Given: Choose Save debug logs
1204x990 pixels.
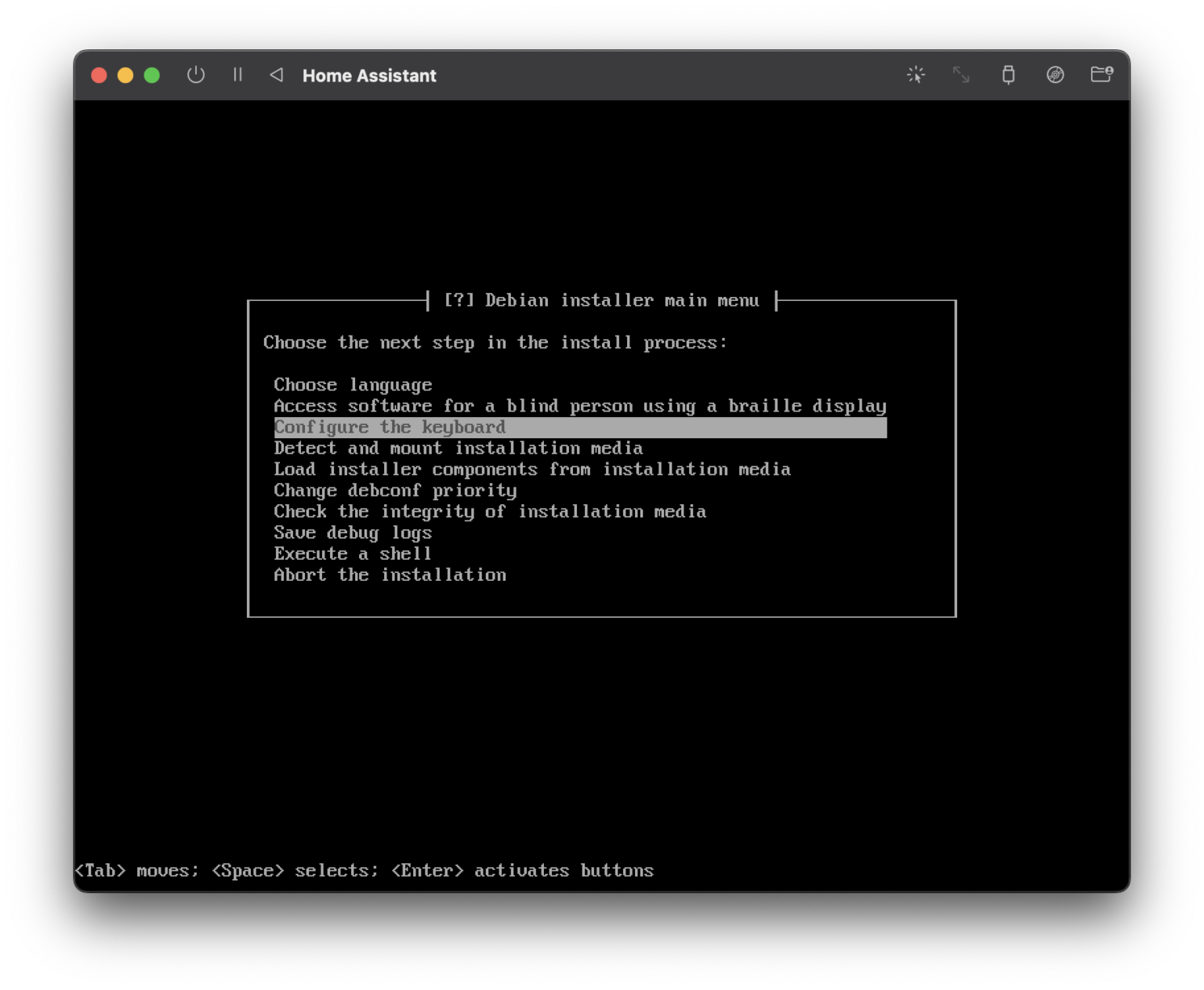Looking at the screenshot, I should pos(352,532).
